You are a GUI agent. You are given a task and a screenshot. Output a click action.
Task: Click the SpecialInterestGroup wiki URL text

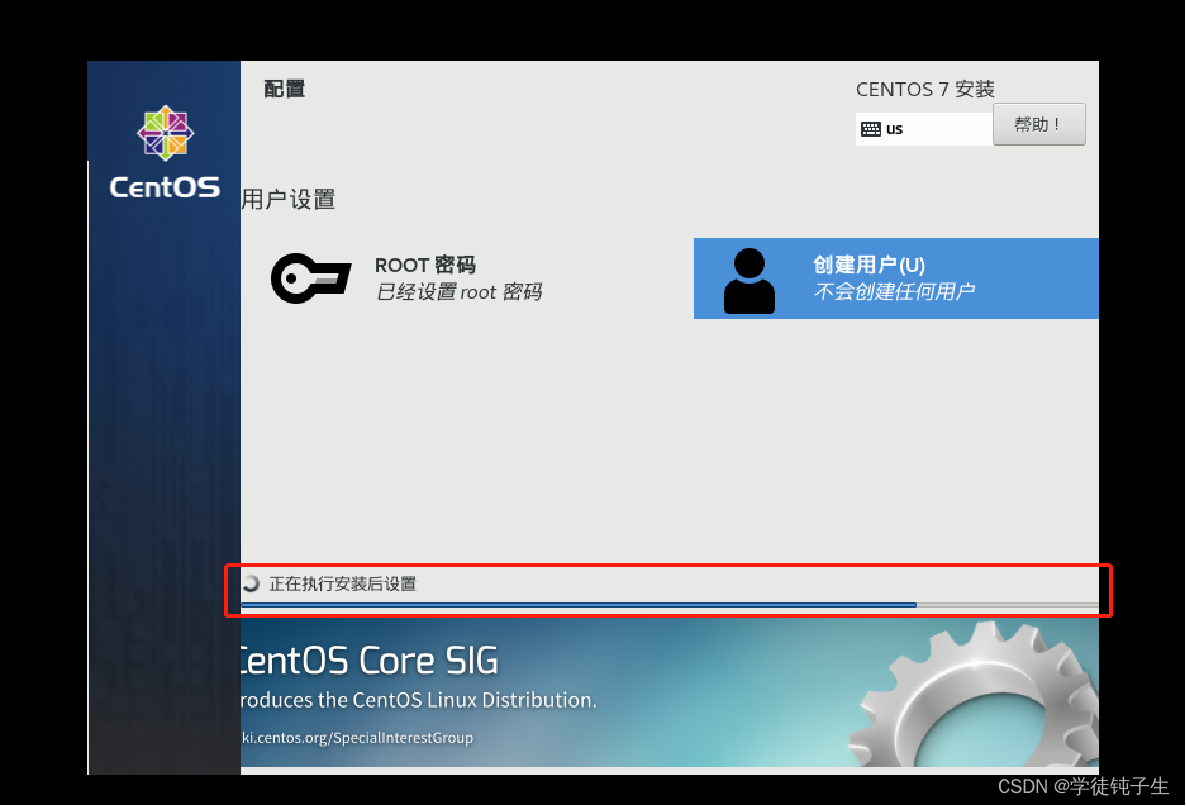[357, 738]
